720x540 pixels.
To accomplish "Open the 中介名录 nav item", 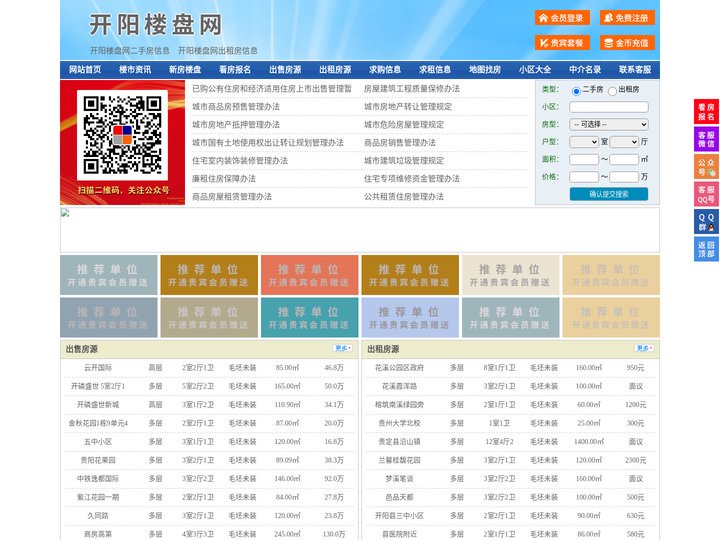I will pos(585,70).
